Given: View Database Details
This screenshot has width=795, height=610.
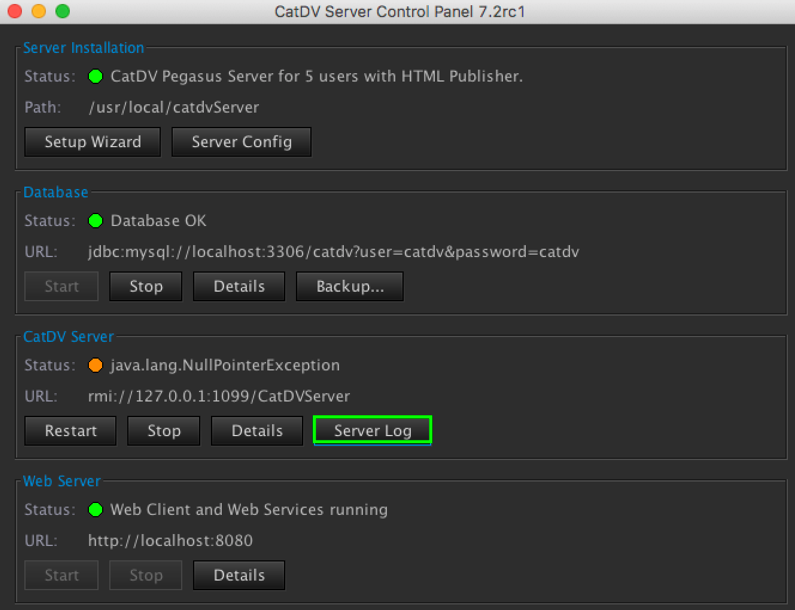Looking at the screenshot, I should click(x=239, y=286).
